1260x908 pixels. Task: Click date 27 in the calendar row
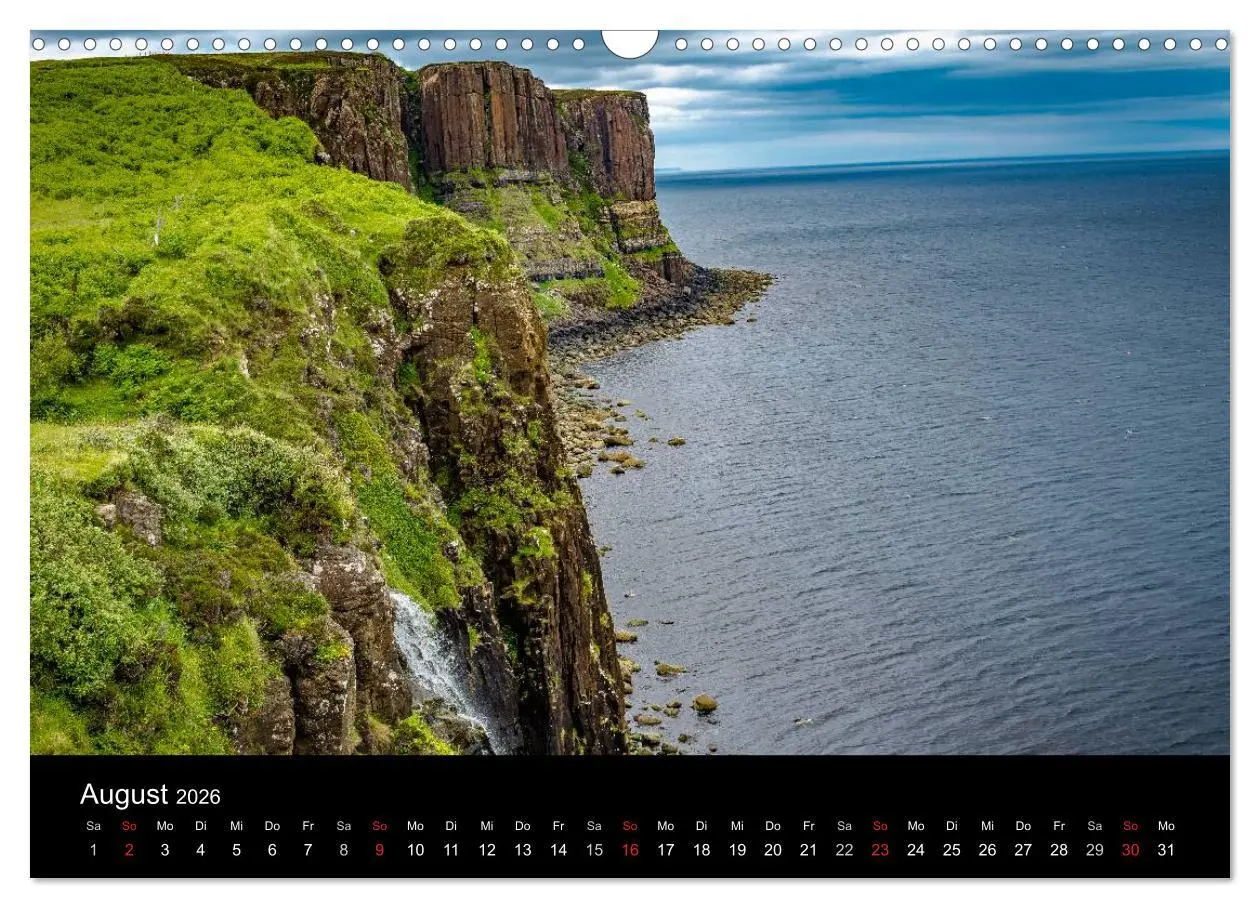coord(1023,850)
